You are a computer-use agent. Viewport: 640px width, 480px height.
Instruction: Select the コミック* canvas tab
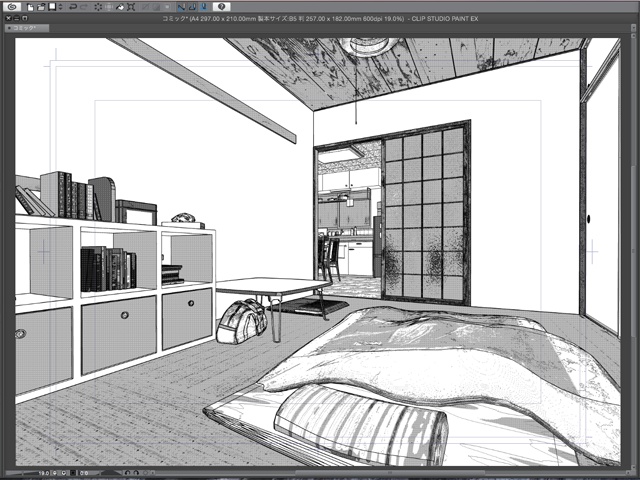tap(27, 28)
